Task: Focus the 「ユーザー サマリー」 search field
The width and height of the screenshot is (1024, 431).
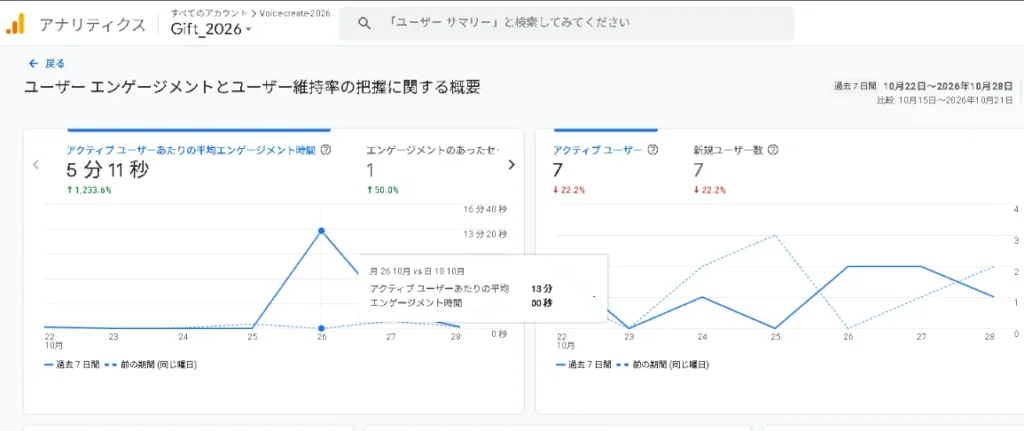Action: (566, 24)
